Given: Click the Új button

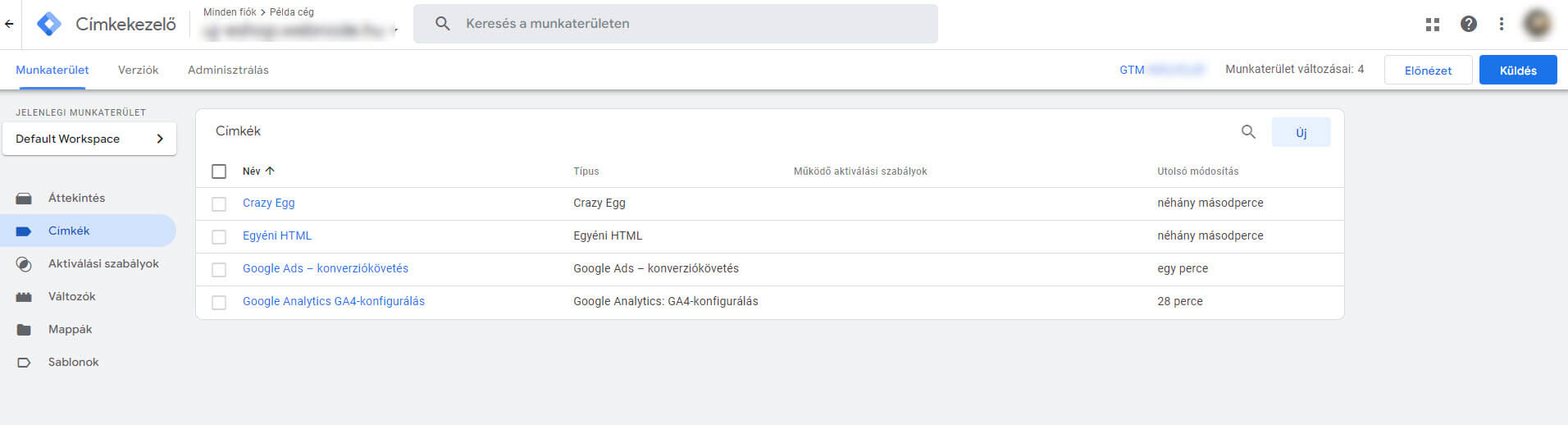Looking at the screenshot, I should [1301, 132].
